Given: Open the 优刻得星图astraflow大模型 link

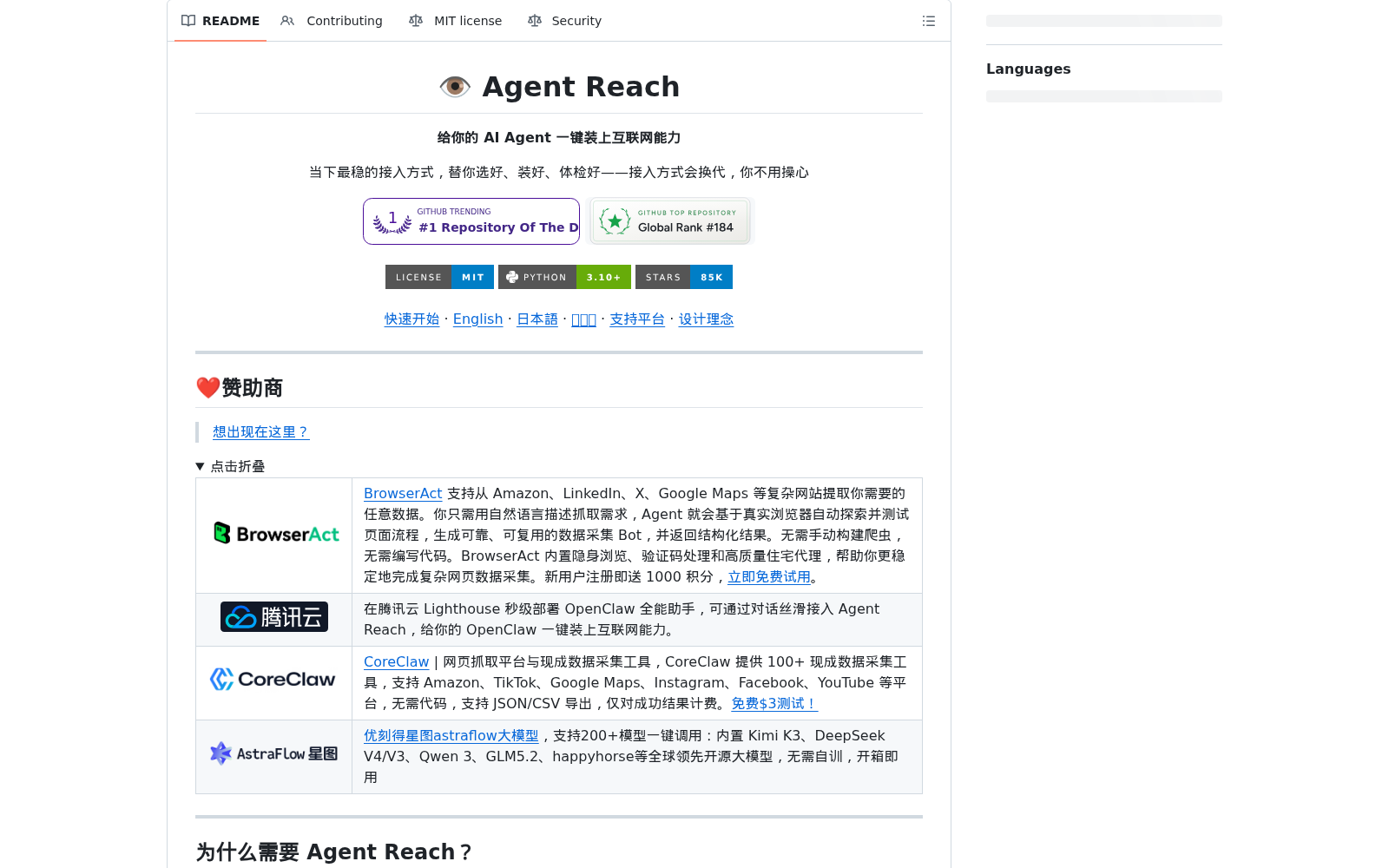Looking at the screenshot, I should (451, 735).
